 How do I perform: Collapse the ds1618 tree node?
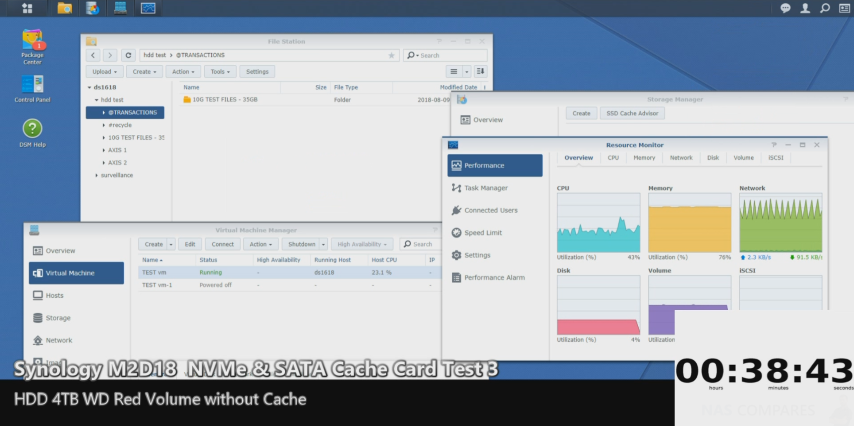click(89, 87)
